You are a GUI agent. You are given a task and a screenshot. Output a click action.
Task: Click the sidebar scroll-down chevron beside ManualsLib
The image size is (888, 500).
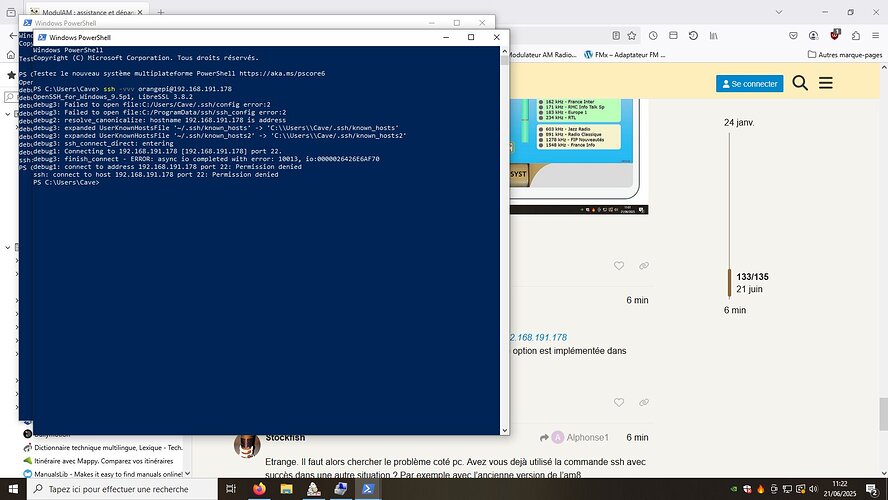[187, 473]
